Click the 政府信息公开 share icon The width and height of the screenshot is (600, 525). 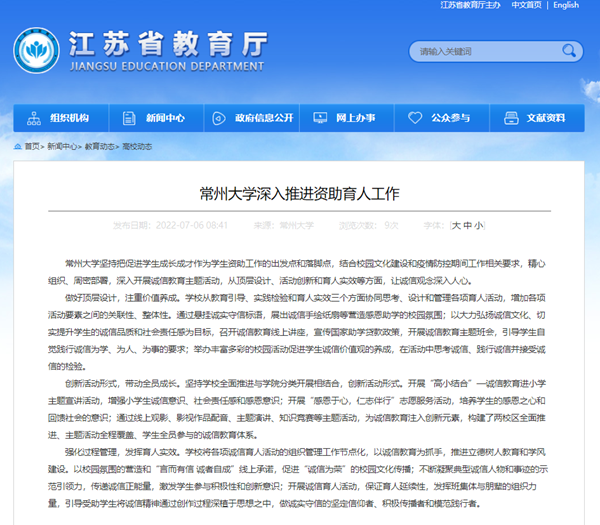tap(221, 118)
